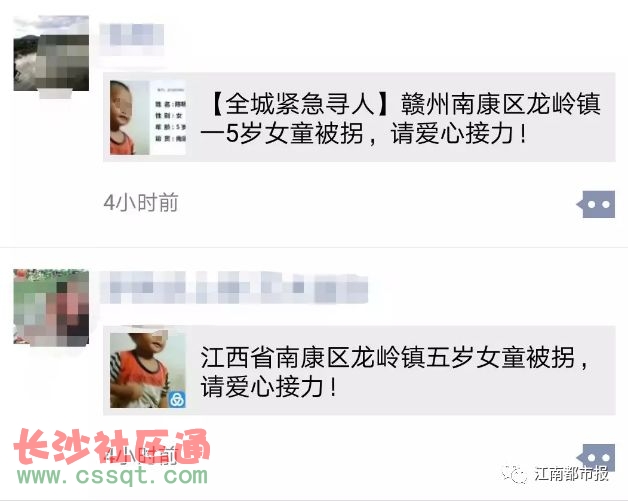Click the 4小时前 timestamp
Screen dimensions: 628x501
click(141, 202)
